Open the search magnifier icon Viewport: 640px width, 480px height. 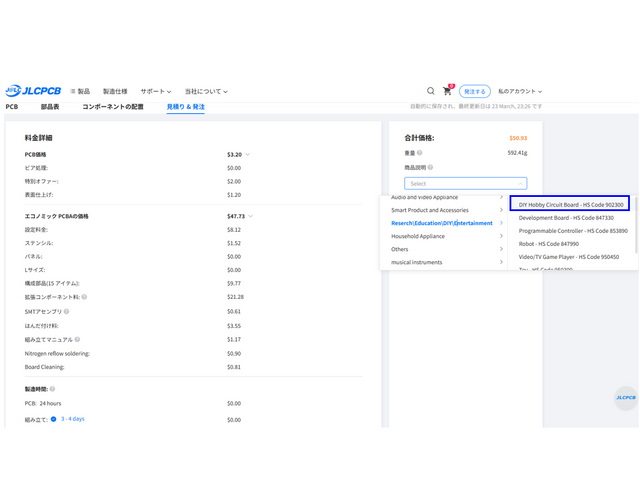click(431, 91)
